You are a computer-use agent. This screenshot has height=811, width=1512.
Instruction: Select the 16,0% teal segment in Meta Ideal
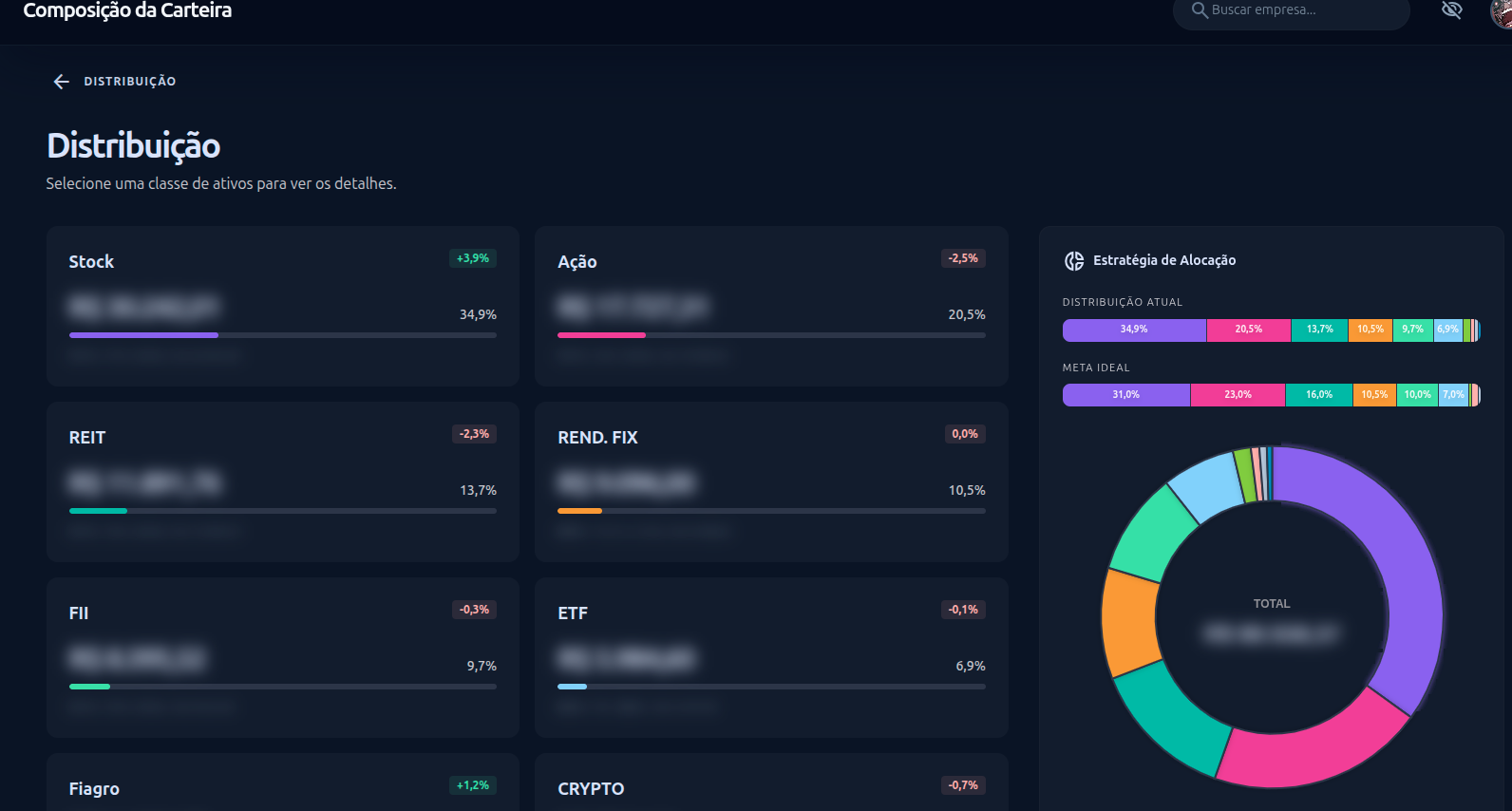click(1319, 395)
